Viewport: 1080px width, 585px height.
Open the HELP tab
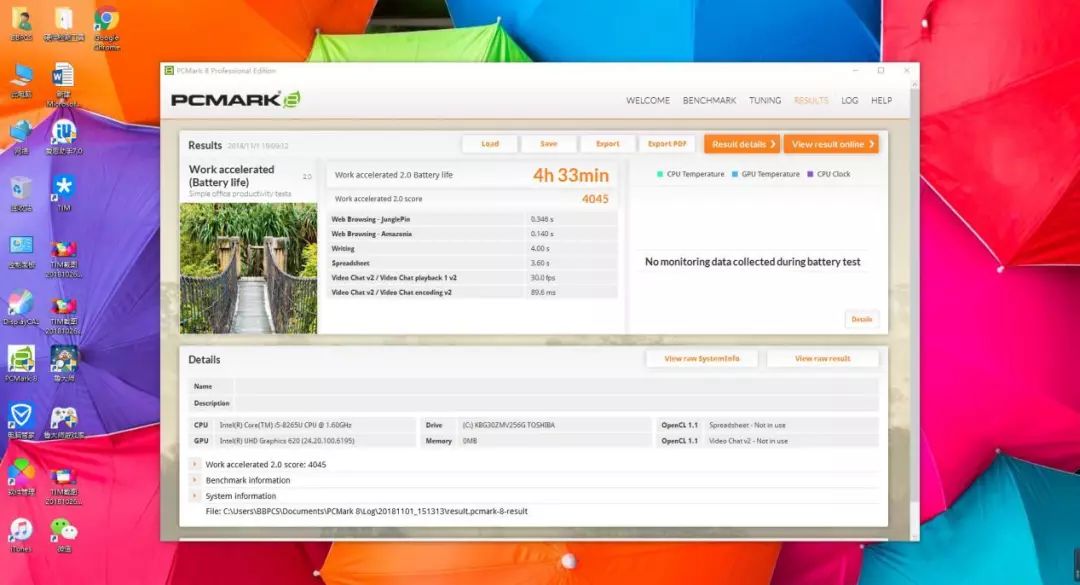881,100
